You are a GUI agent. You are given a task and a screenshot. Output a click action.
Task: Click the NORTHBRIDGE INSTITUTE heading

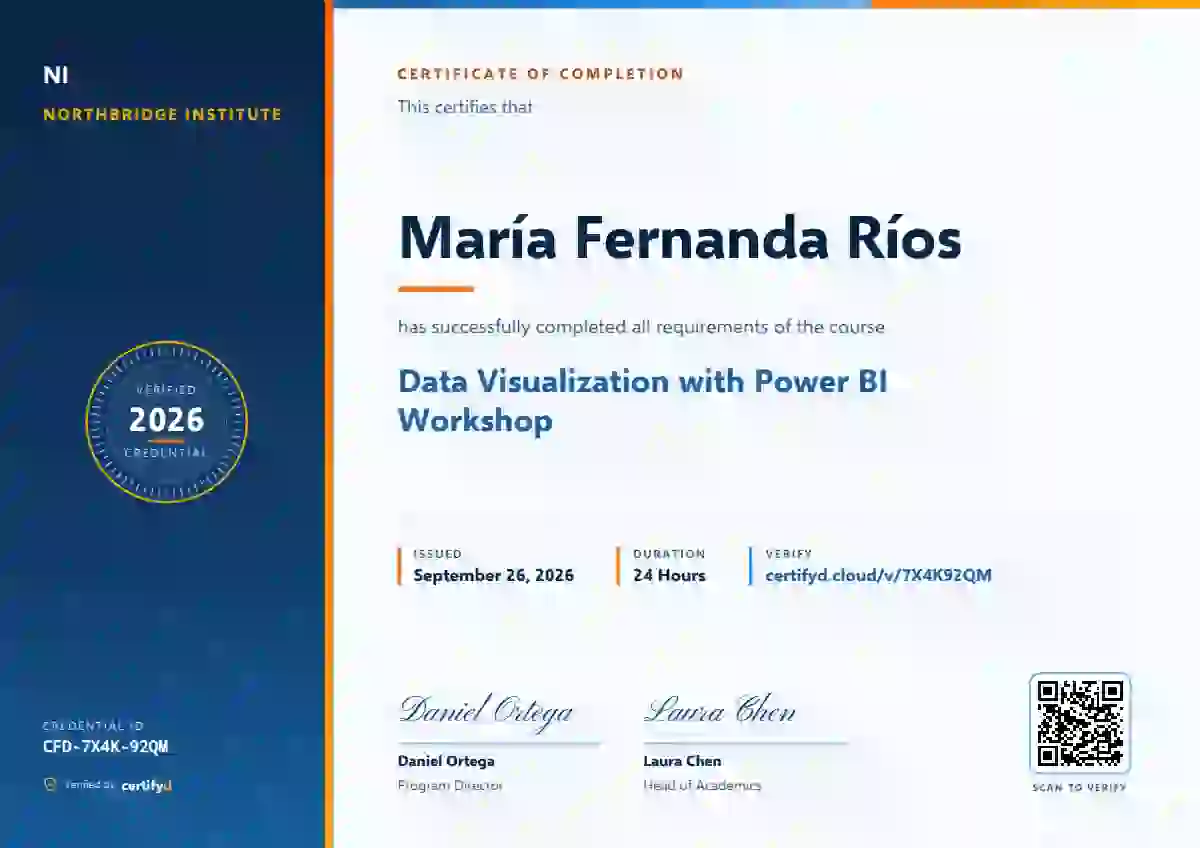pos(162,115)
